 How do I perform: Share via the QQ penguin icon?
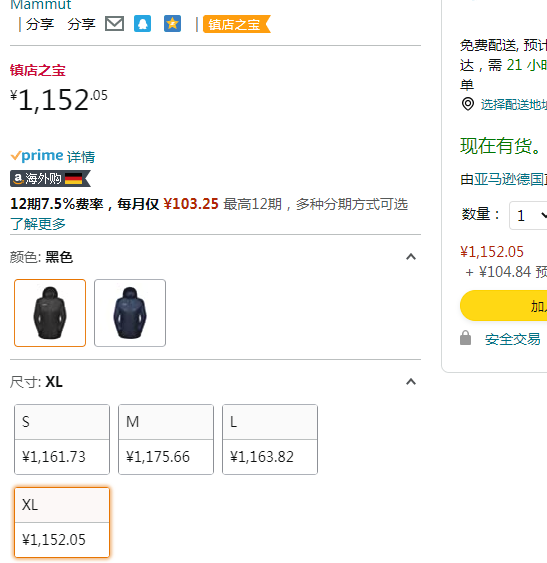(143, 24)
